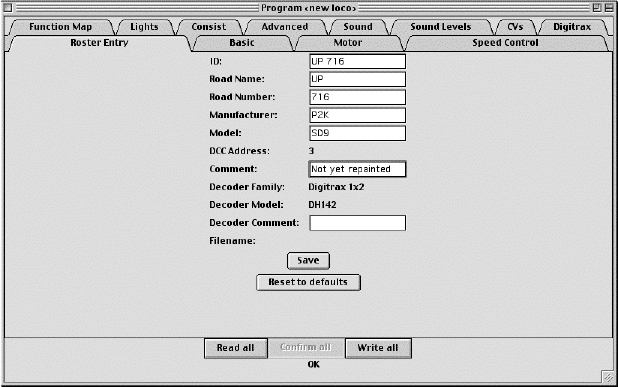Open the Digitrax tab
This screenshot has height=387, width=618.
(x=572, y=27)
